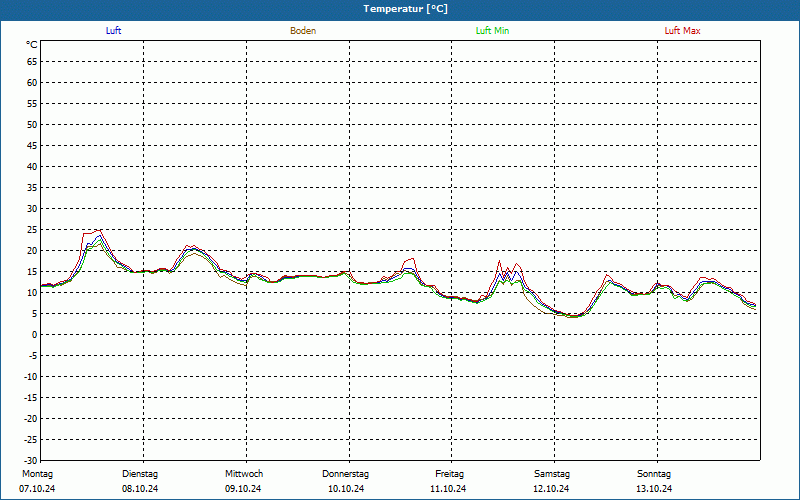Select the Mittwoch day label
Viewport: 800px width, 500px height.
click(244, 474)
